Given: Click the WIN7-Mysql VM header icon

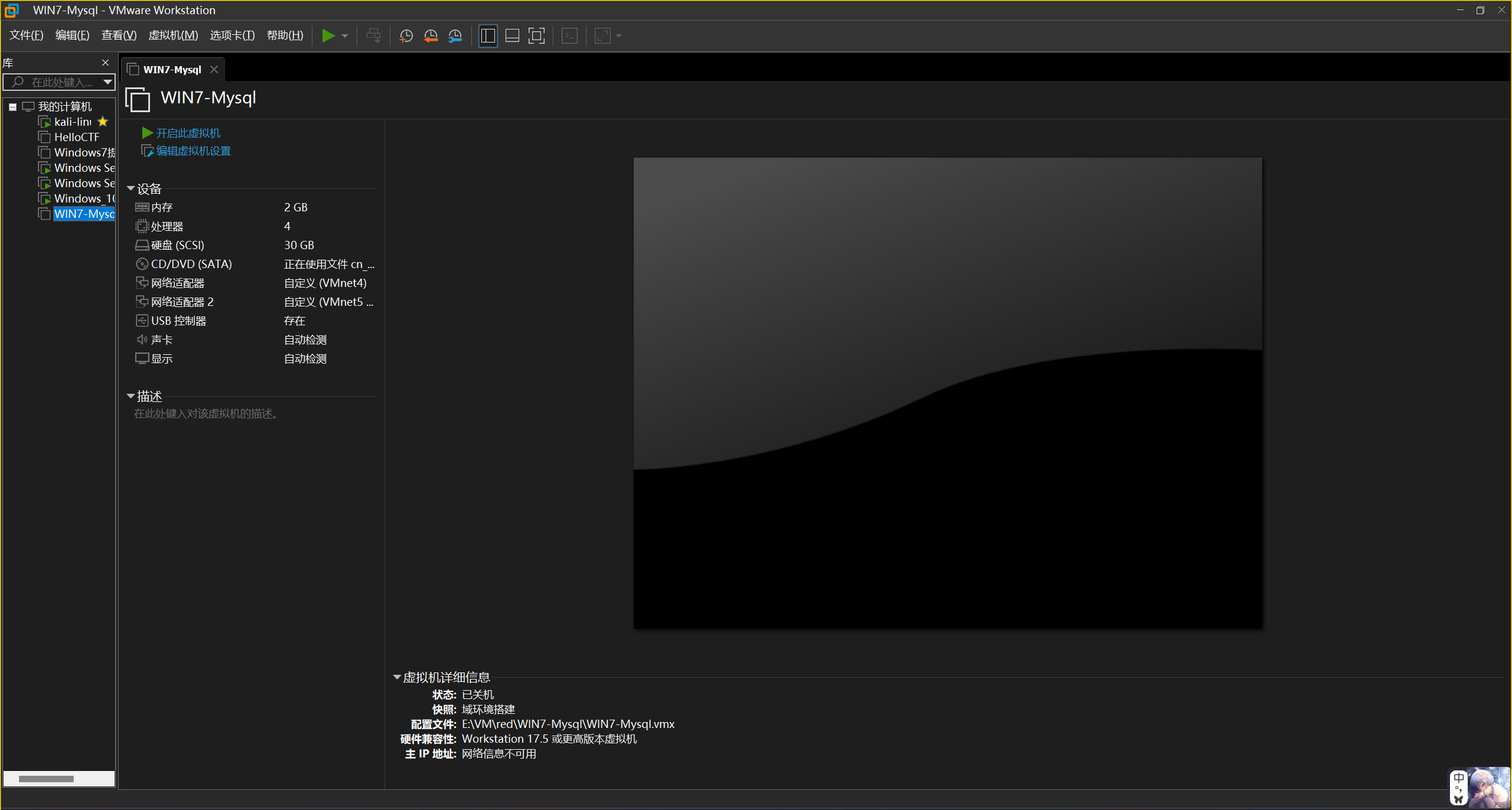Looking at the screenshot, I should (x=138, y=99).
